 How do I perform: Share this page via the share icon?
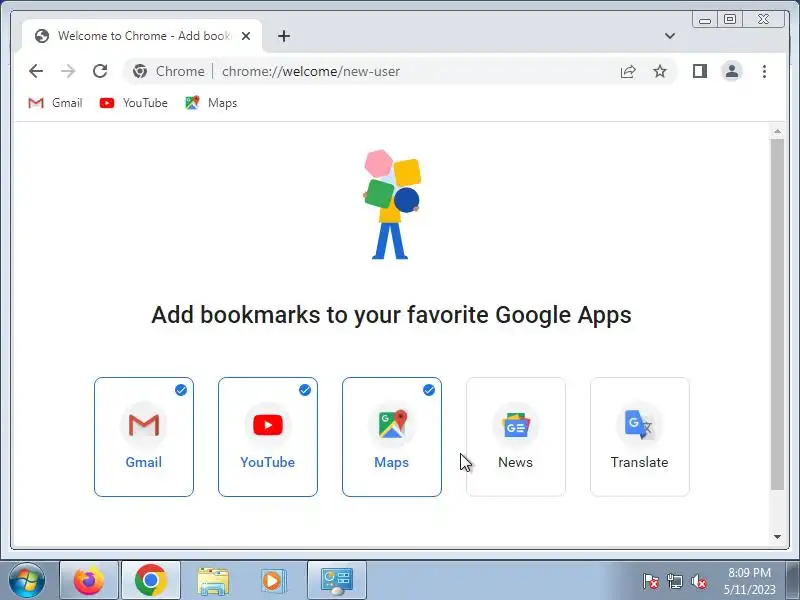[x=628, y=71]
